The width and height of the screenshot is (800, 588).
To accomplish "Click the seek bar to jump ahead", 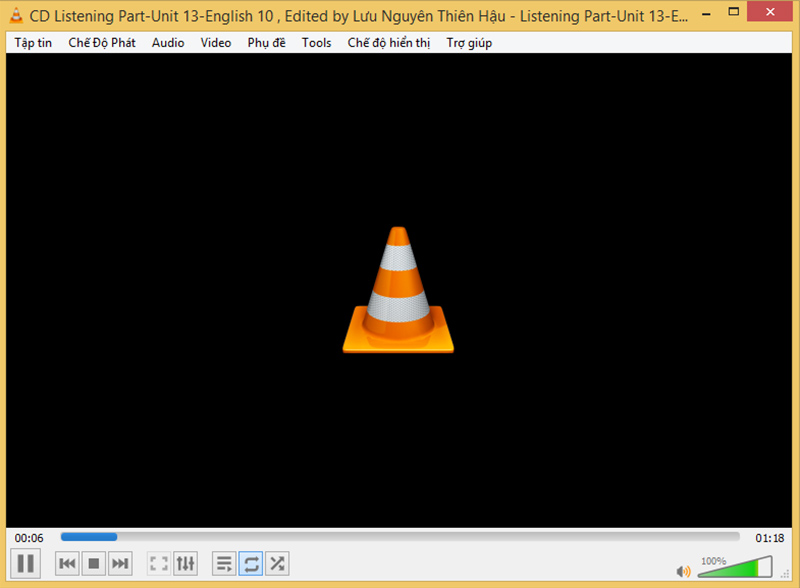I will pyautogui.click(x=400, y=537).
